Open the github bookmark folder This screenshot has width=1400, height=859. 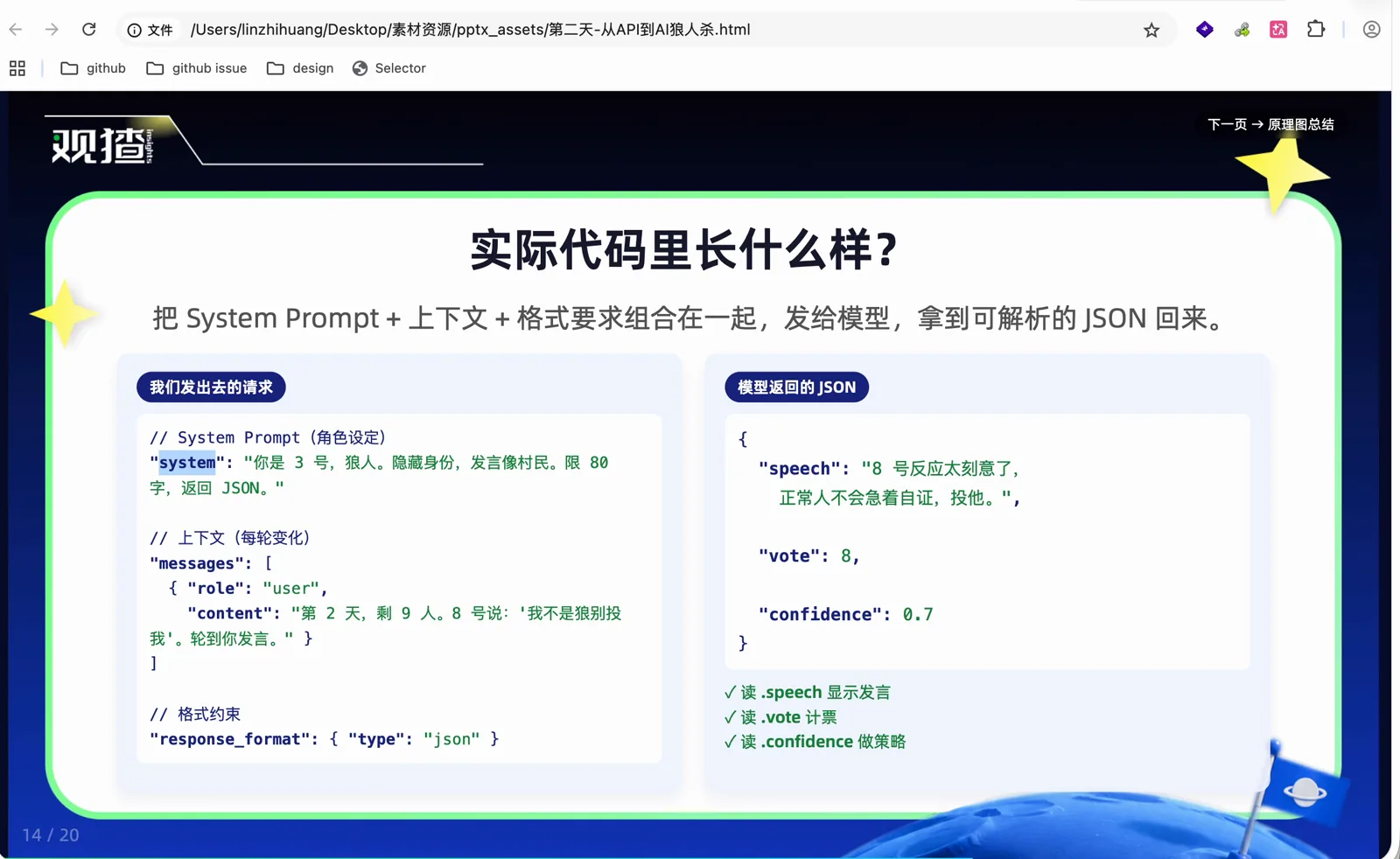tap(93, 68)
